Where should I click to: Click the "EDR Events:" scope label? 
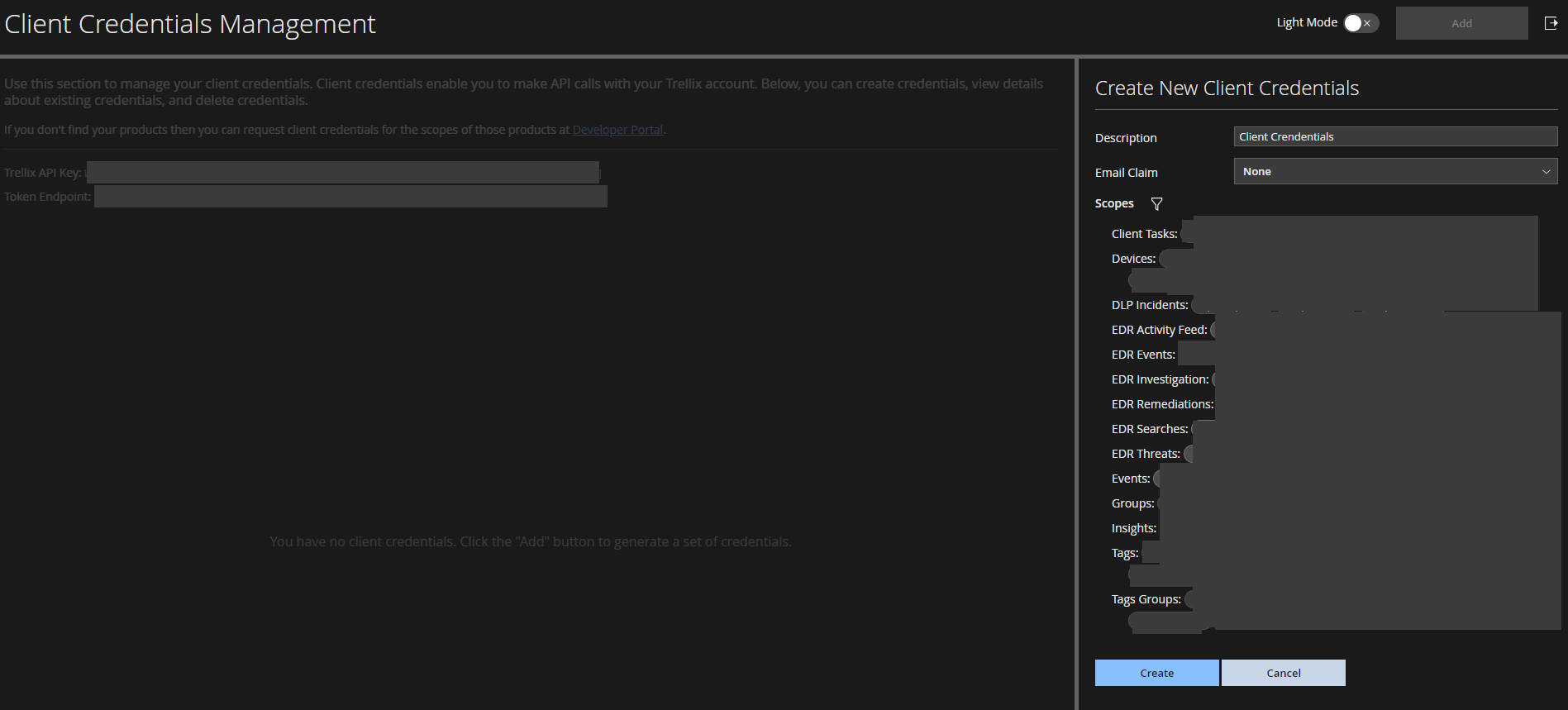pos(1143,355)
